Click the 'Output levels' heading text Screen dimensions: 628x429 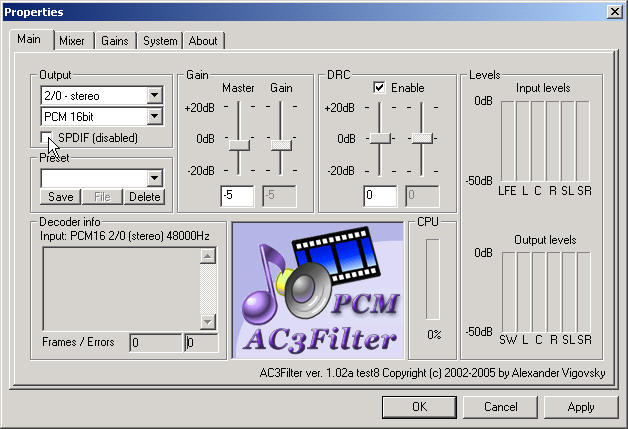pos(545,240)
